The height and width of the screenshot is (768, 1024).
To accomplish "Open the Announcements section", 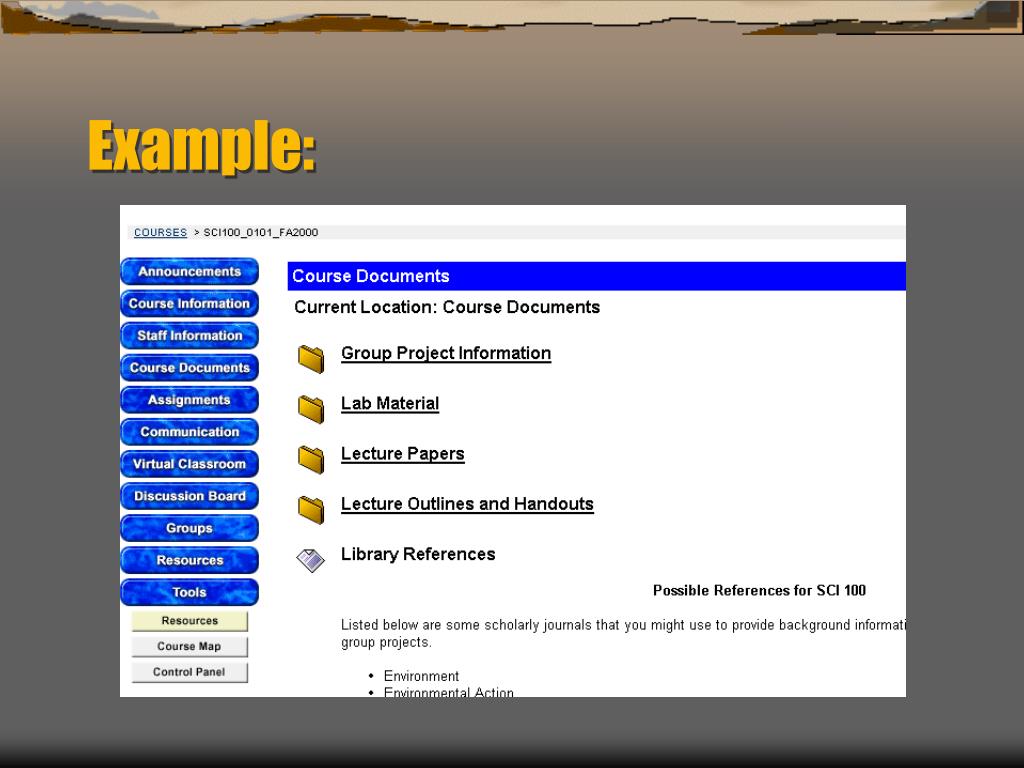I will [x=189, y=272].
